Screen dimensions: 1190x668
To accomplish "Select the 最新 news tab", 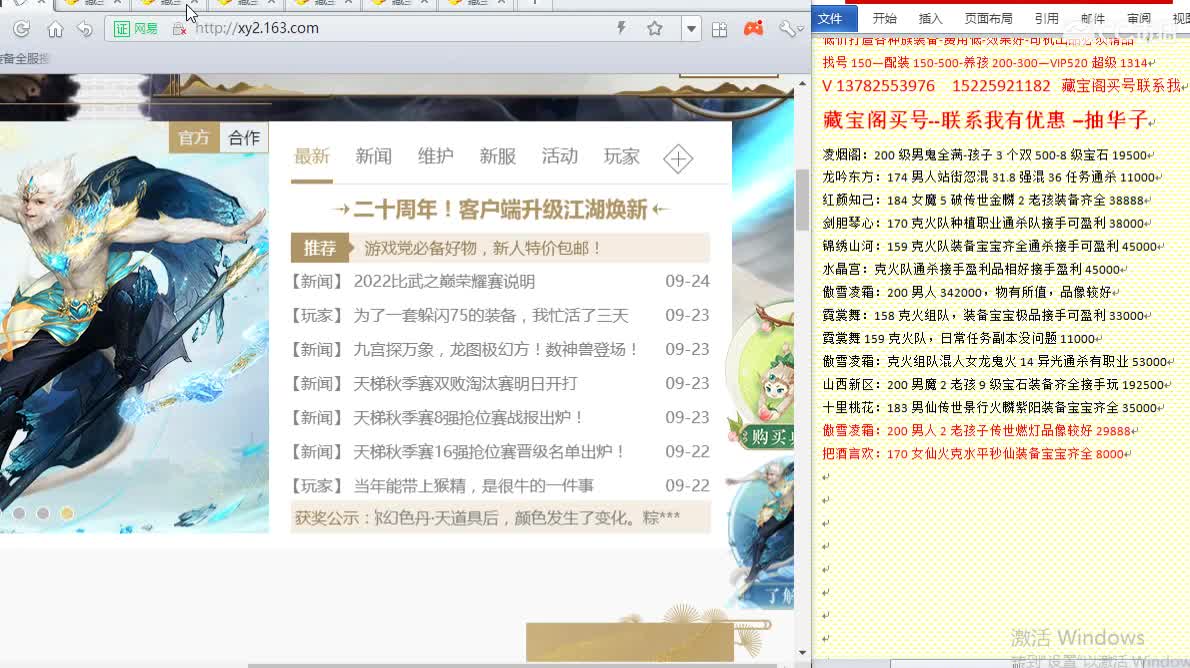I will pyautogui.click(x=312, y=156).
